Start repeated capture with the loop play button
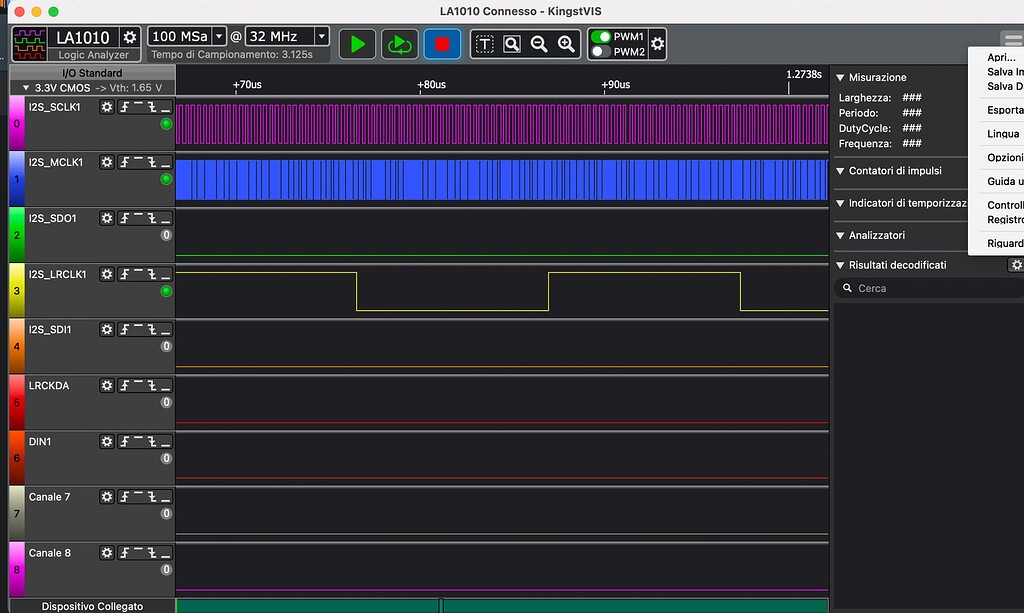This screenshot has width=1024, height=613. [400, 44]
